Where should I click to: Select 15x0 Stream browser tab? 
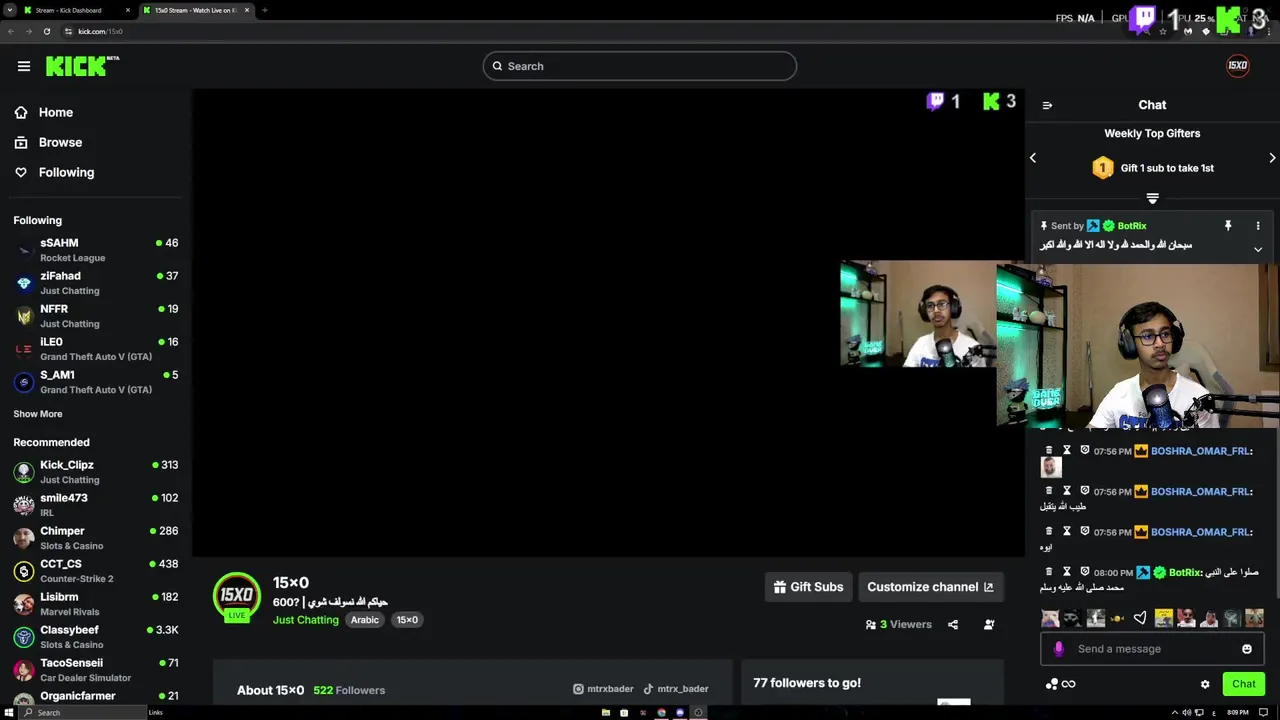(x=196, y=10)
